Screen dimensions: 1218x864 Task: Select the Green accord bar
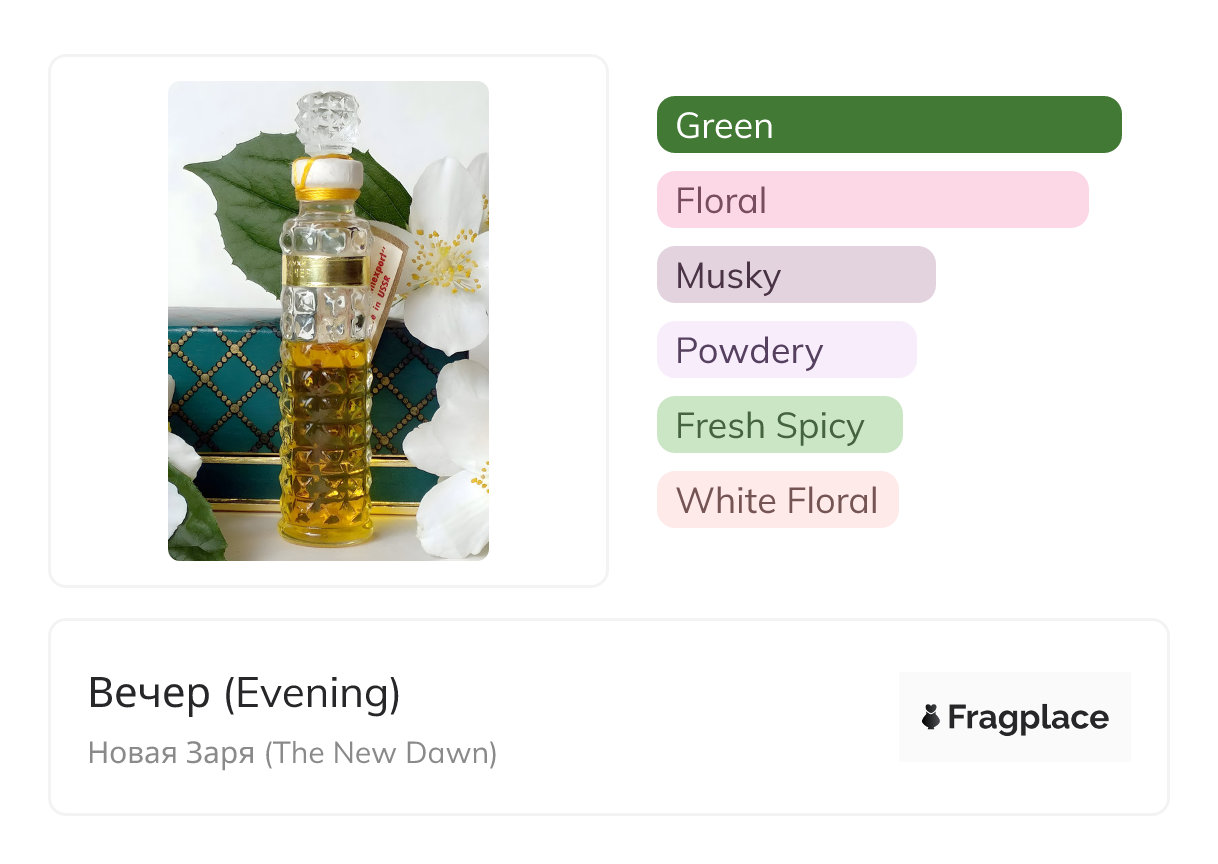(888, 125)
